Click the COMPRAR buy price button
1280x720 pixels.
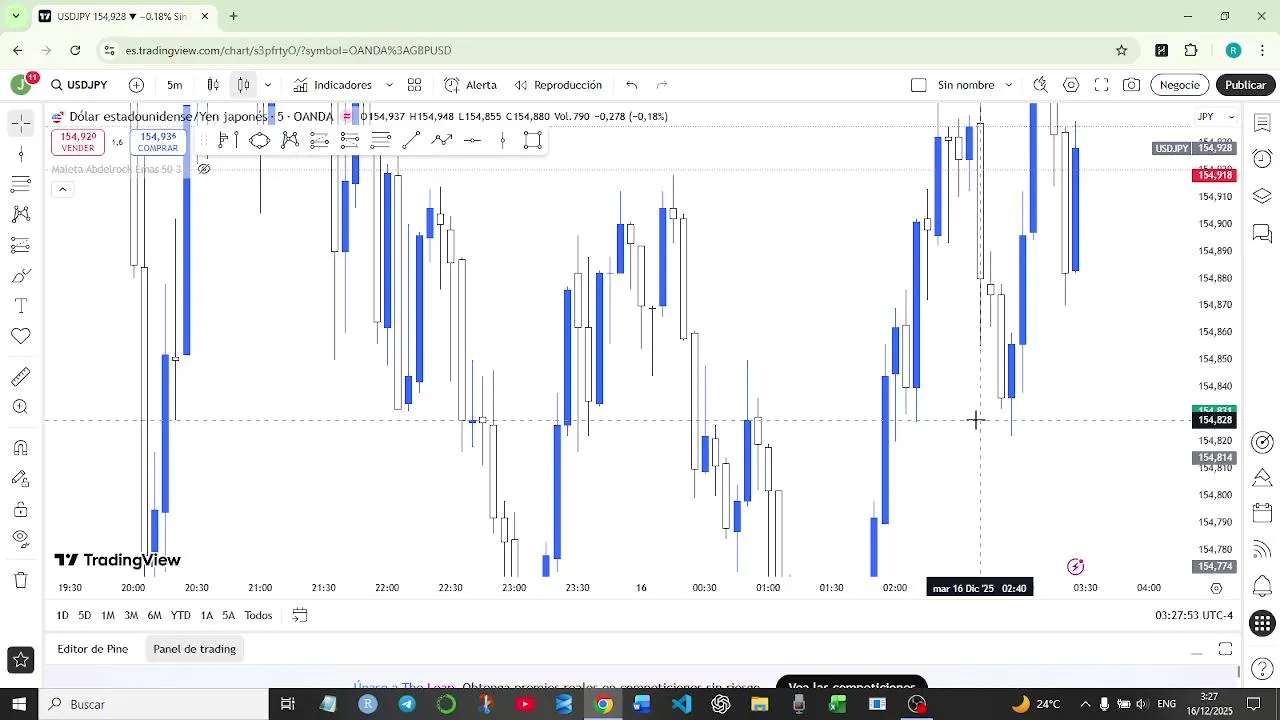158,142
